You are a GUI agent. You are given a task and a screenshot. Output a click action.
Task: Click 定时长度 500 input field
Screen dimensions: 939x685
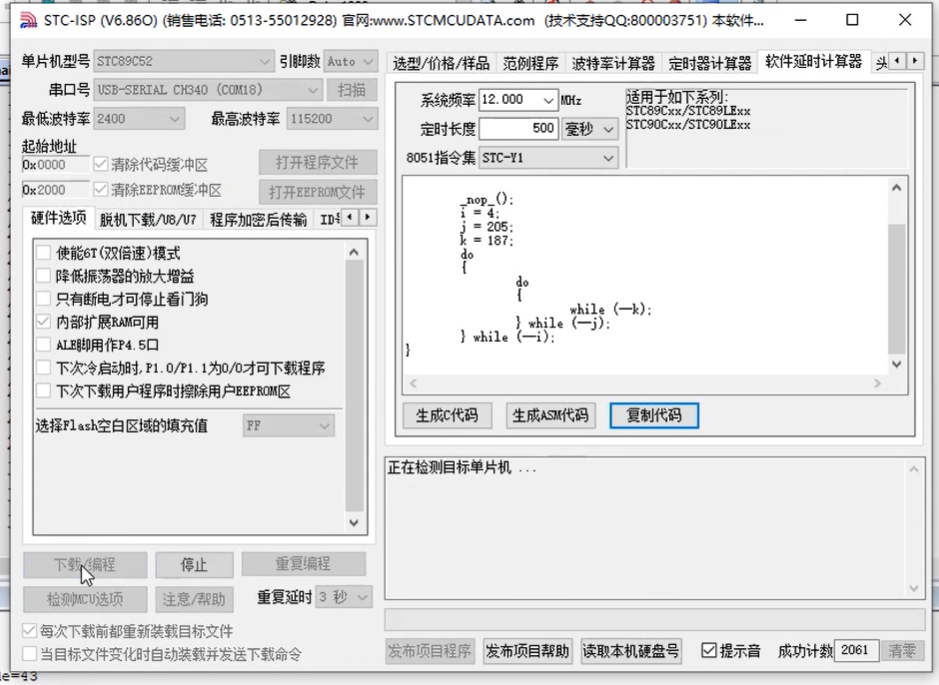click(519, 129)
